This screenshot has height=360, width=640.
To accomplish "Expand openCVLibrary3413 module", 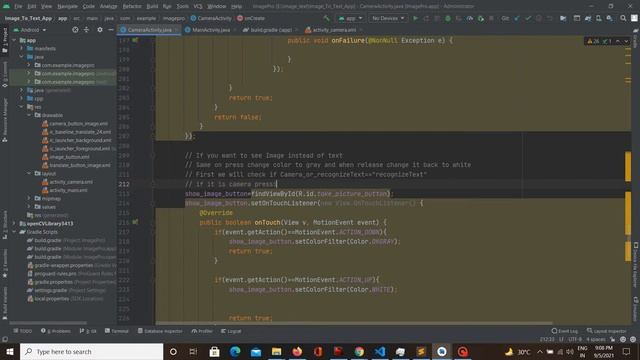I will (x=14, y=224).
